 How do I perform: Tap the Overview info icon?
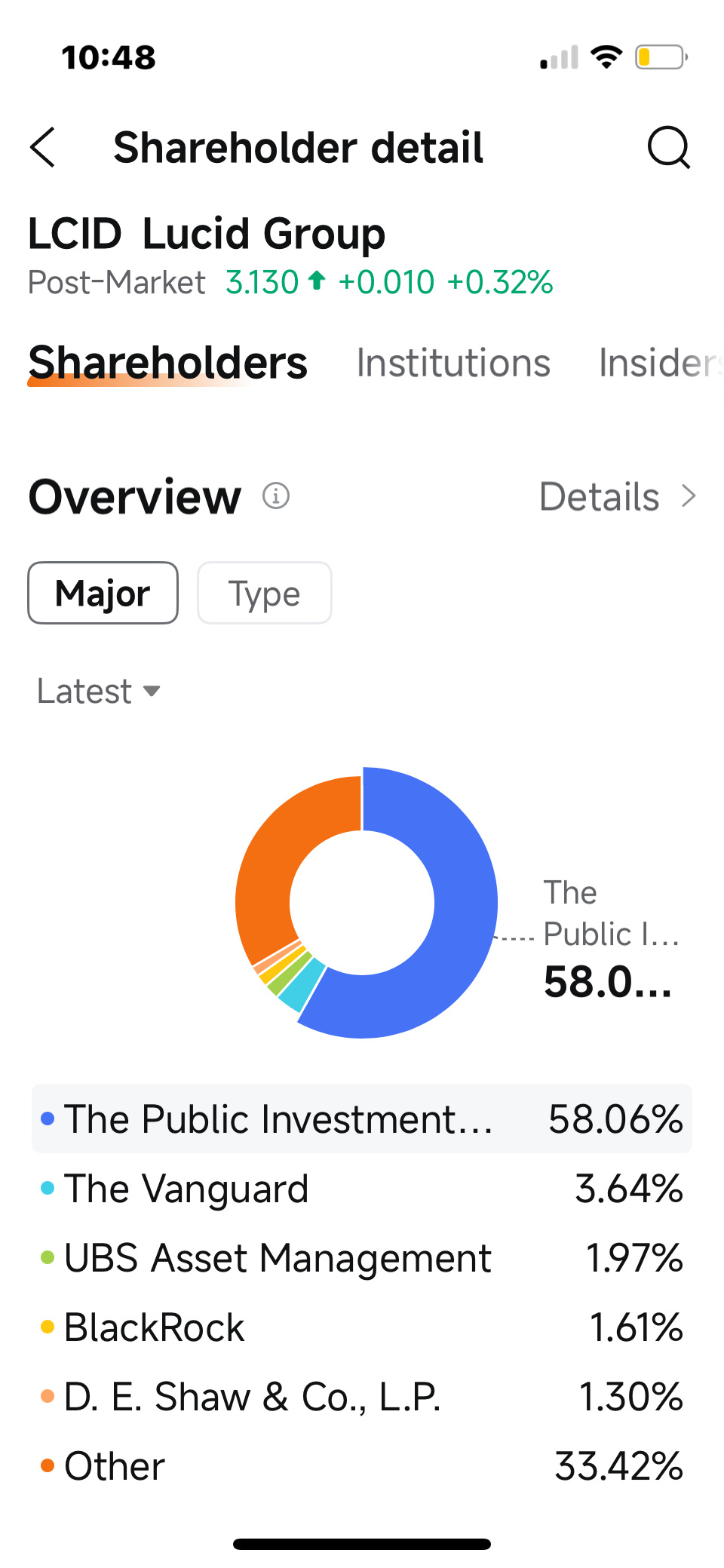tap(276, 496)
